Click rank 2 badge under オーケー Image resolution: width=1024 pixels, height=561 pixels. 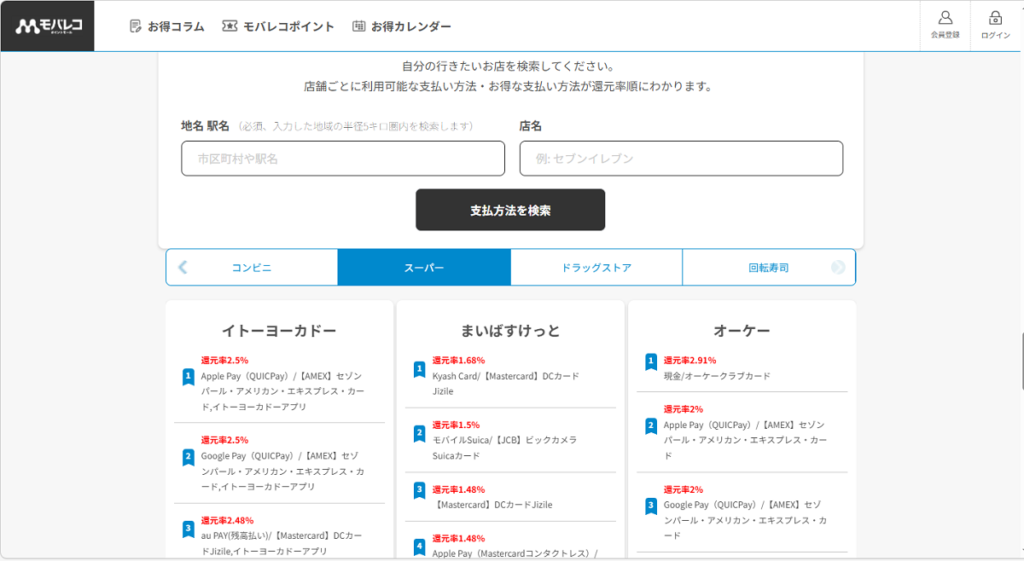650,426
